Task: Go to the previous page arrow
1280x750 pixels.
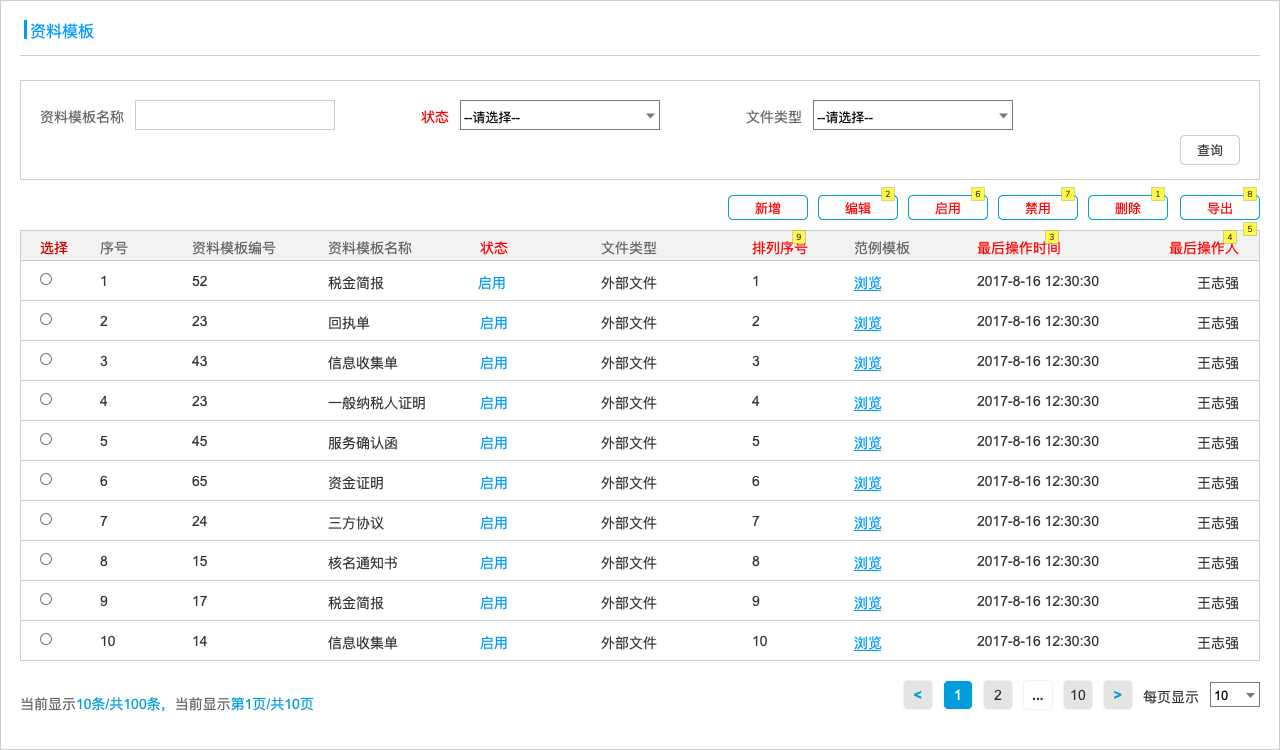Action: pos(918,695)
